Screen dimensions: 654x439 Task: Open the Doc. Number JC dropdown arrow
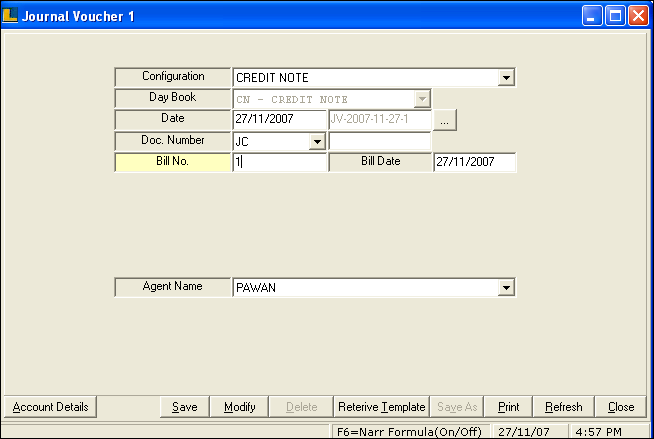(x=317, y=141)
